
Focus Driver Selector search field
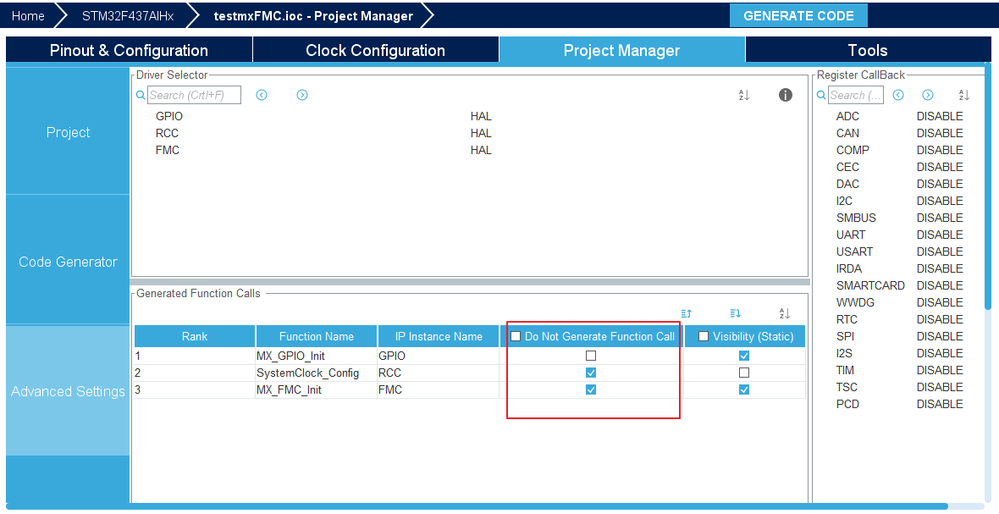194,95
